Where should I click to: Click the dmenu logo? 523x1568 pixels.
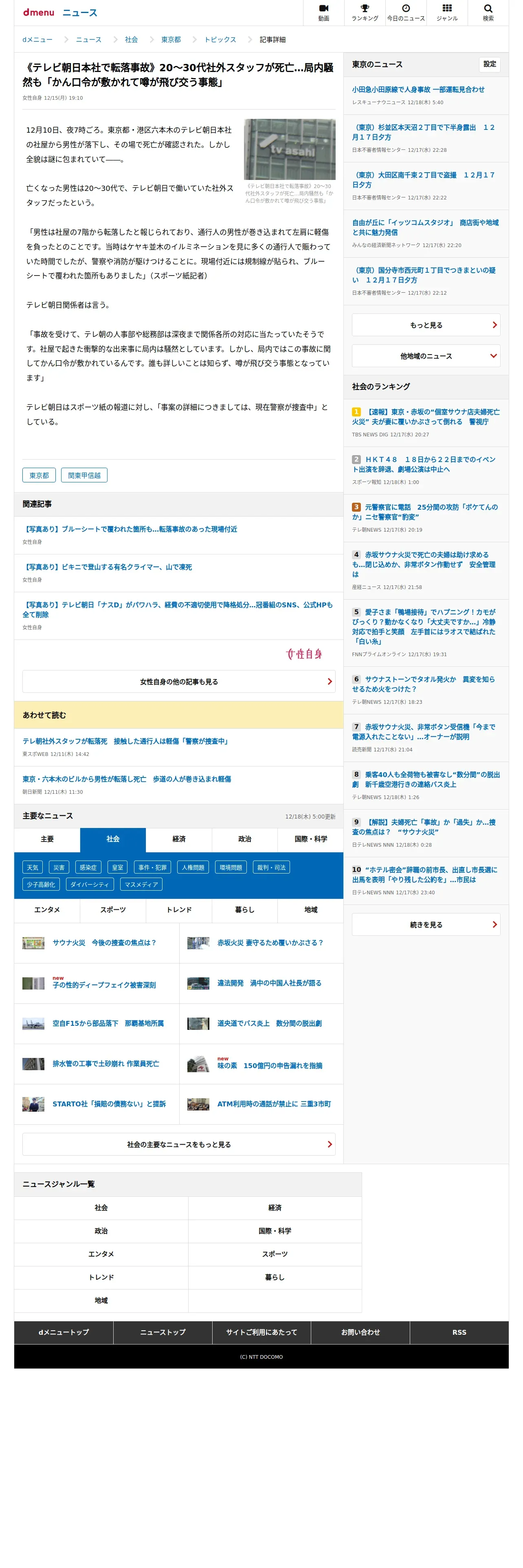38,12
